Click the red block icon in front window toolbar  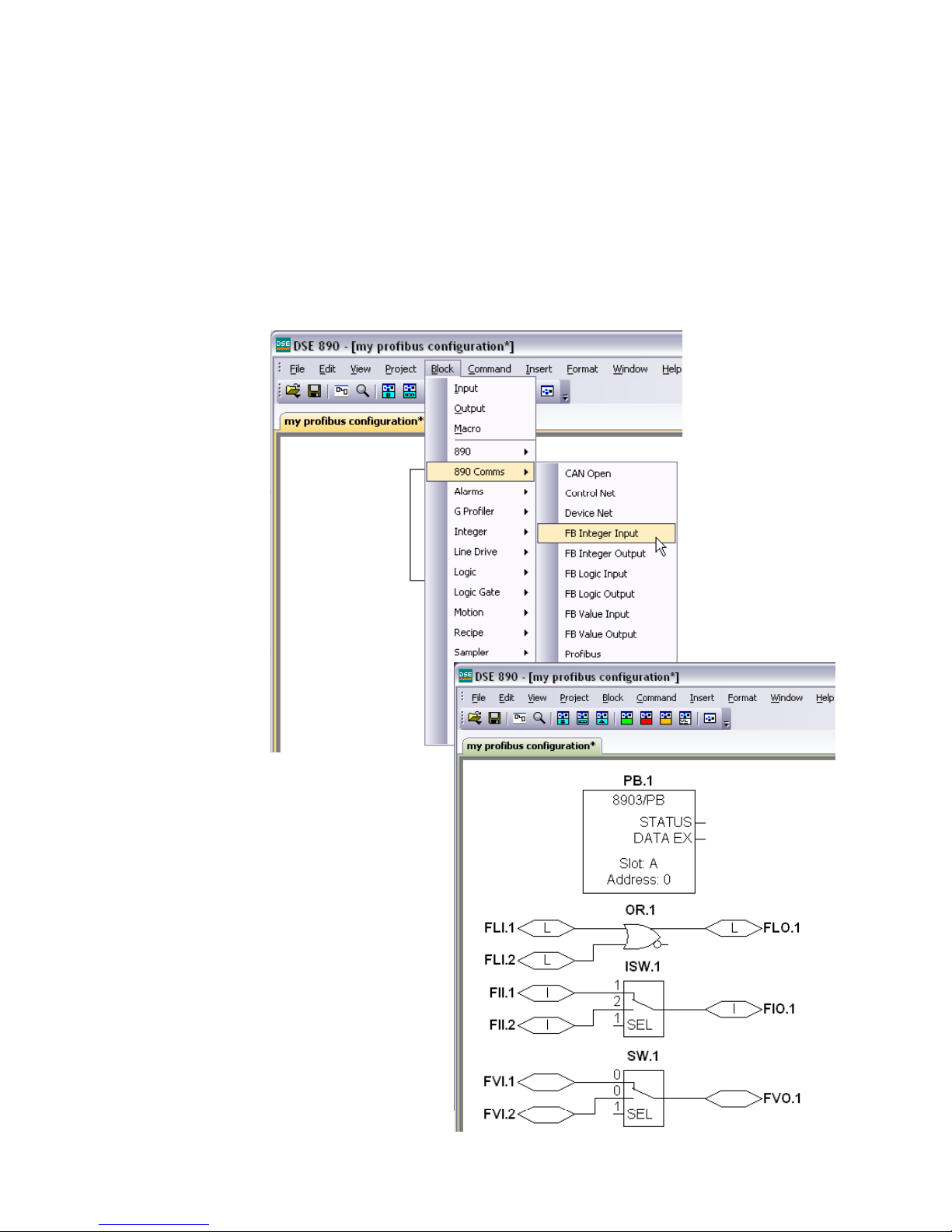646,718
